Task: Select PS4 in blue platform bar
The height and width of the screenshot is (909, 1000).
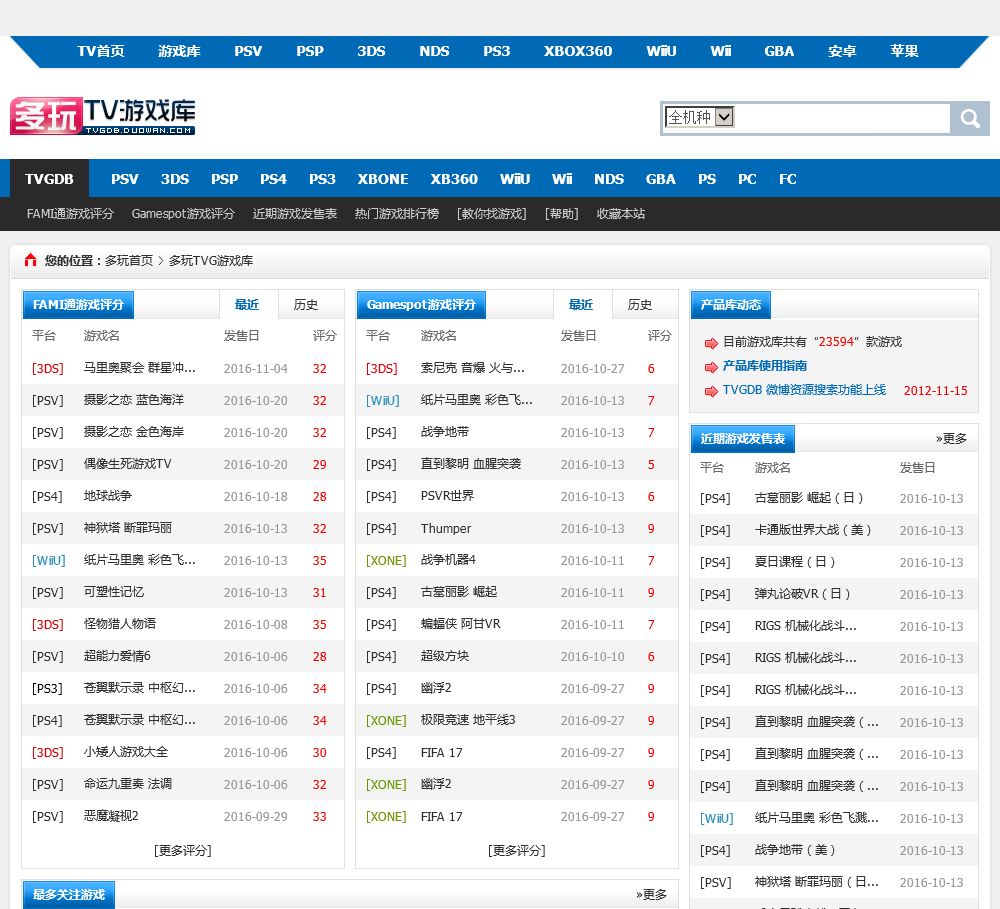Action: click(x=273, y=179)
